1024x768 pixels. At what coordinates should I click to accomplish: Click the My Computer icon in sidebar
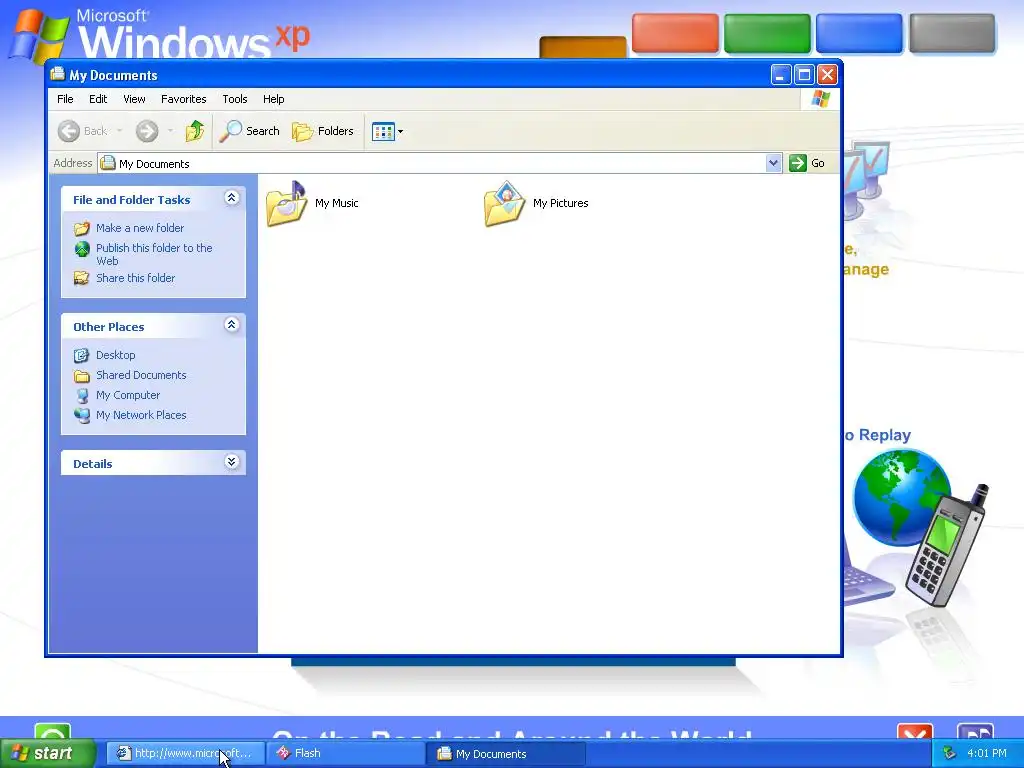point(82,396)
